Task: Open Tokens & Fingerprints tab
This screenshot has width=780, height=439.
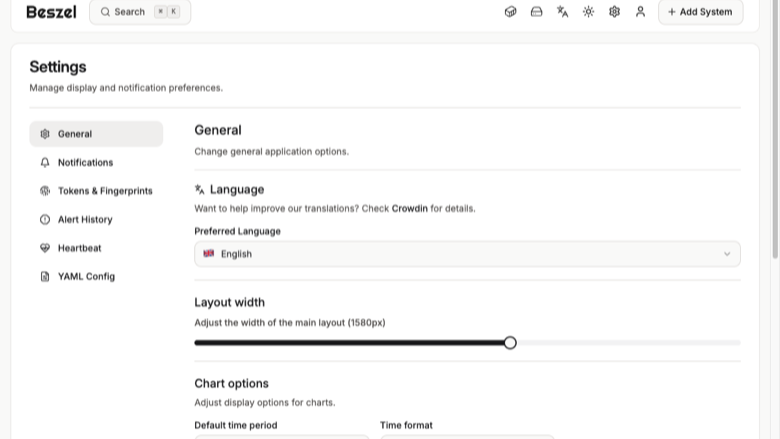Action: pos(96,191)
